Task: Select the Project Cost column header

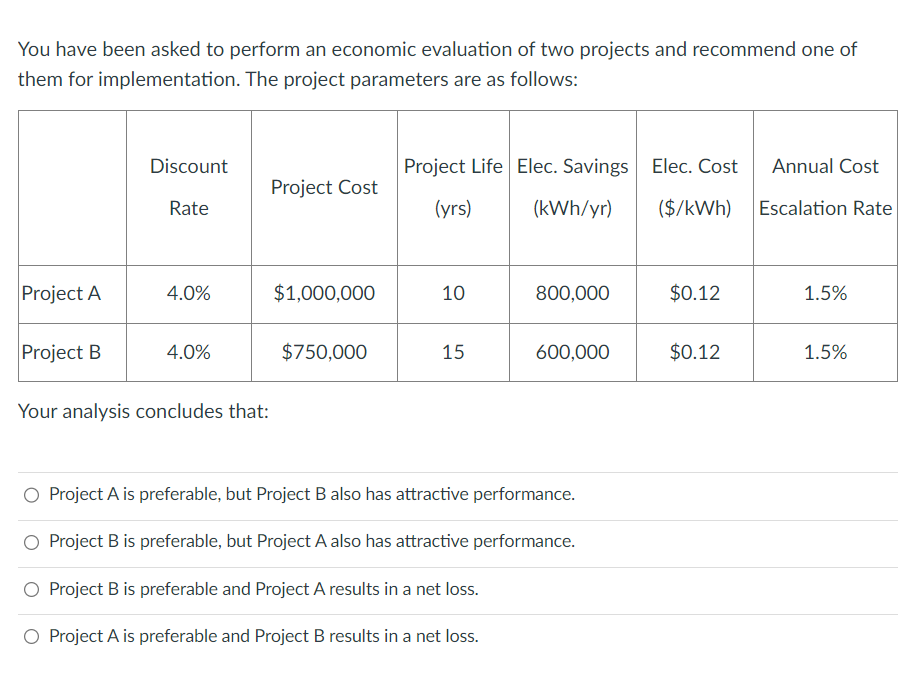Action: (x=324, y=187)
